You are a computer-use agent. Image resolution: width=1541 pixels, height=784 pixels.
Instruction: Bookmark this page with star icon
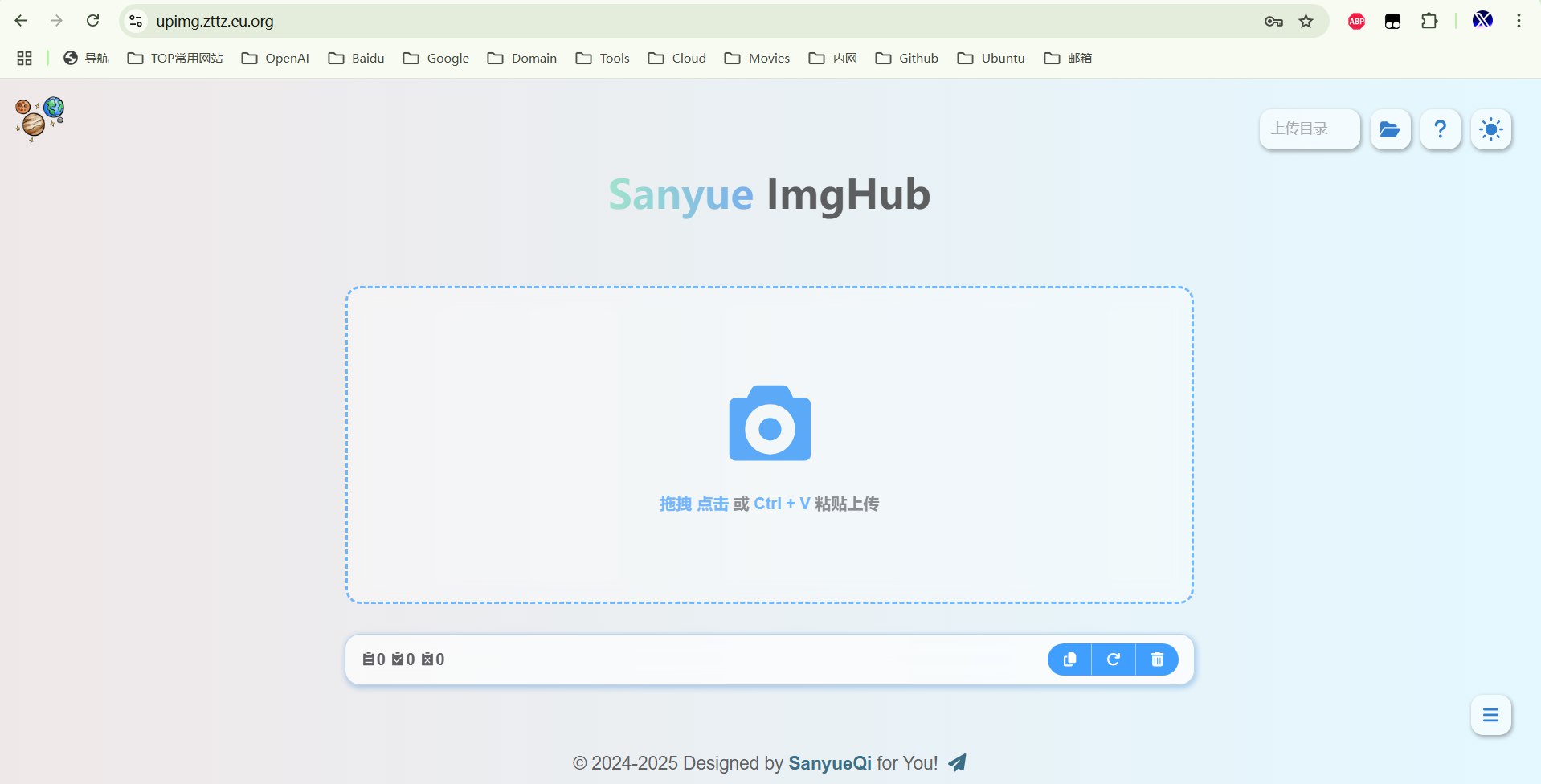click(1306, 21)
